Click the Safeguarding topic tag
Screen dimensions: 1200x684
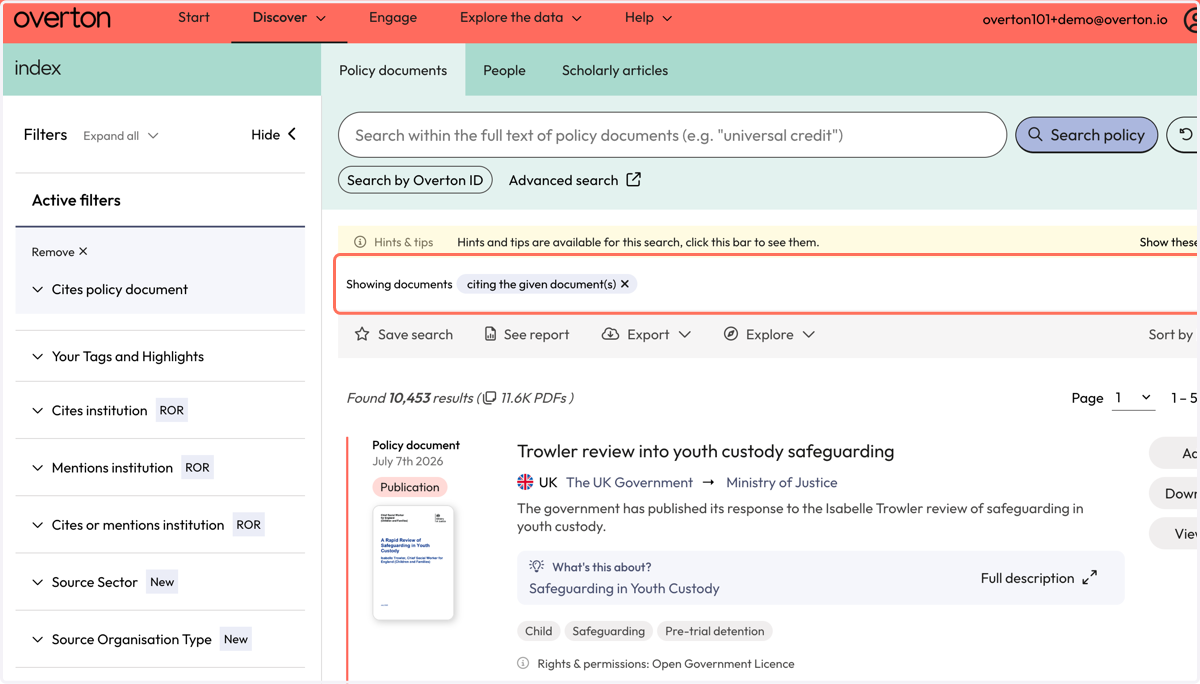(x=608, y=631)
